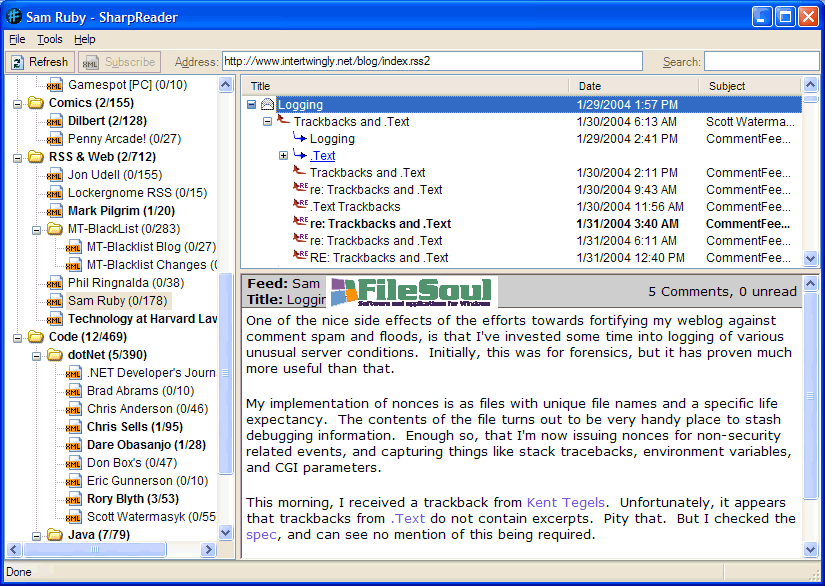Click the XML icon next to Dilbert

(54, 121)
